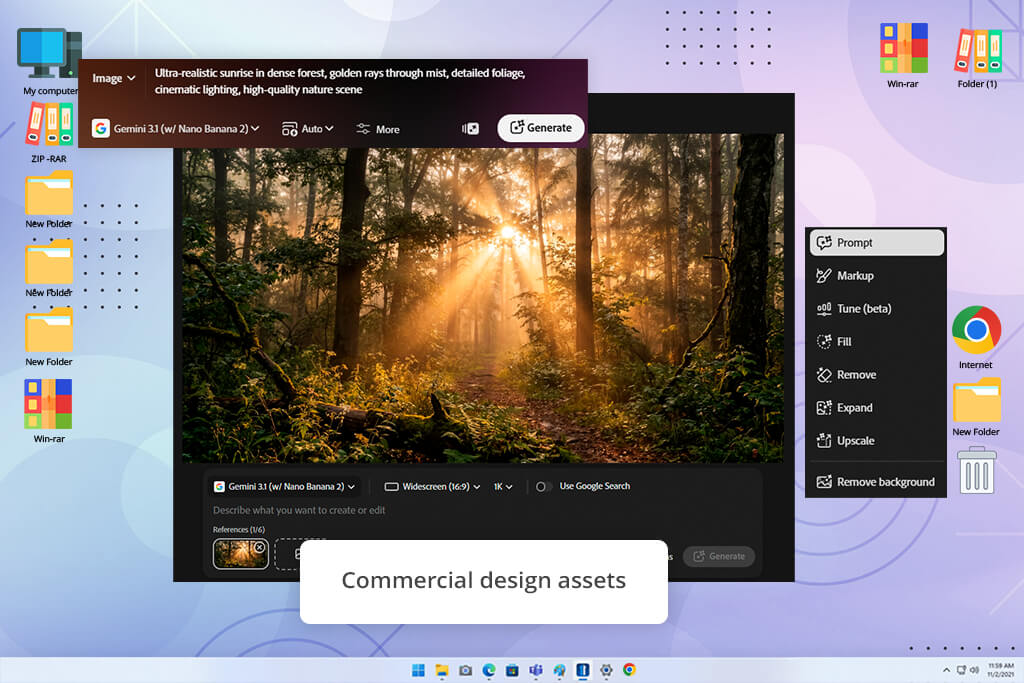Select the forest reference thumbnail

click(240, 554)
